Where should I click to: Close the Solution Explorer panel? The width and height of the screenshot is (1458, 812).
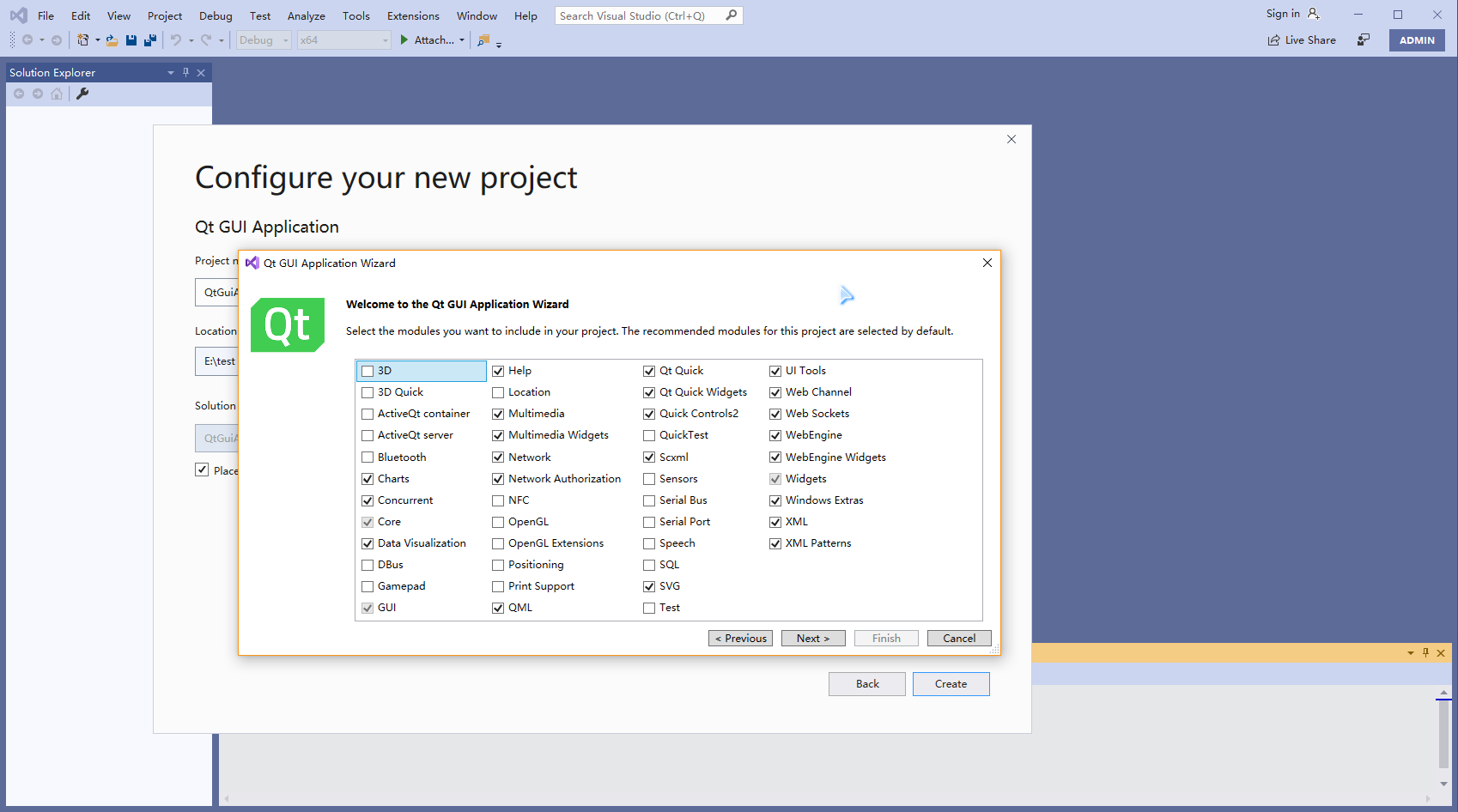201,73
